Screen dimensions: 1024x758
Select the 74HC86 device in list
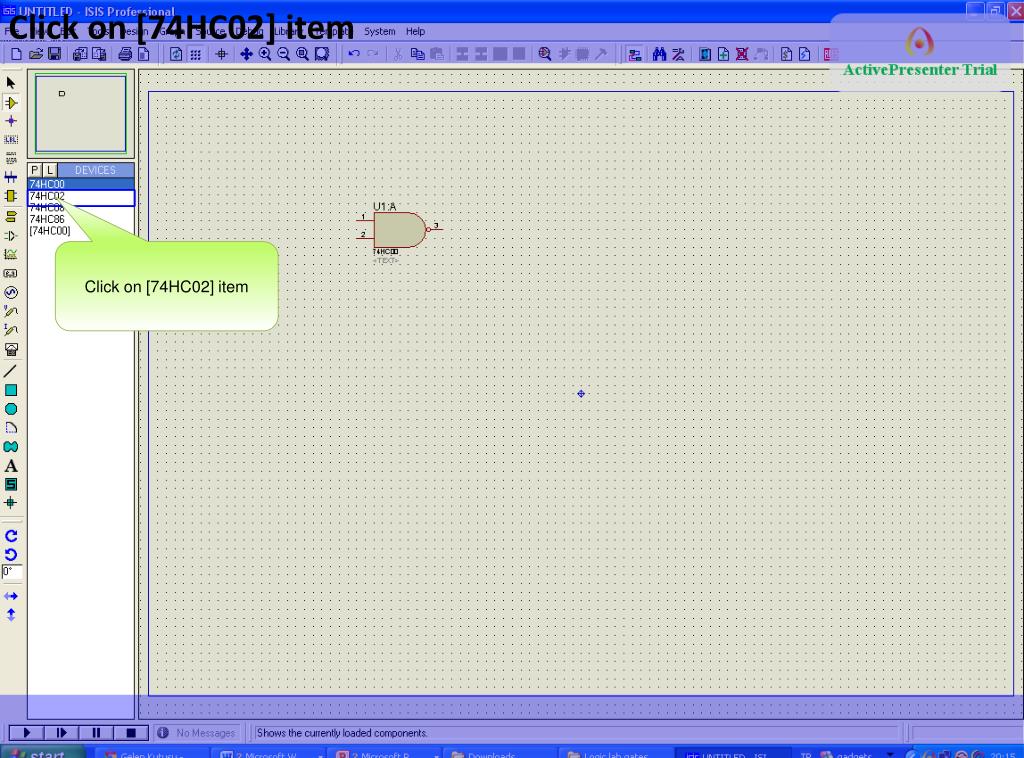point(81,219)
